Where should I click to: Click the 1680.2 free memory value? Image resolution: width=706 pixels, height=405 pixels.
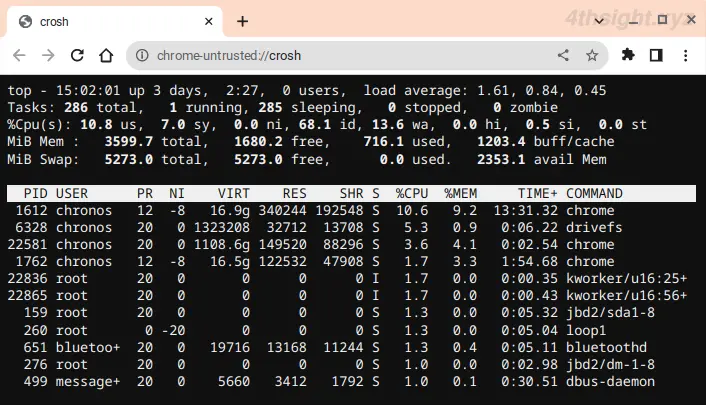coord(258,142)
